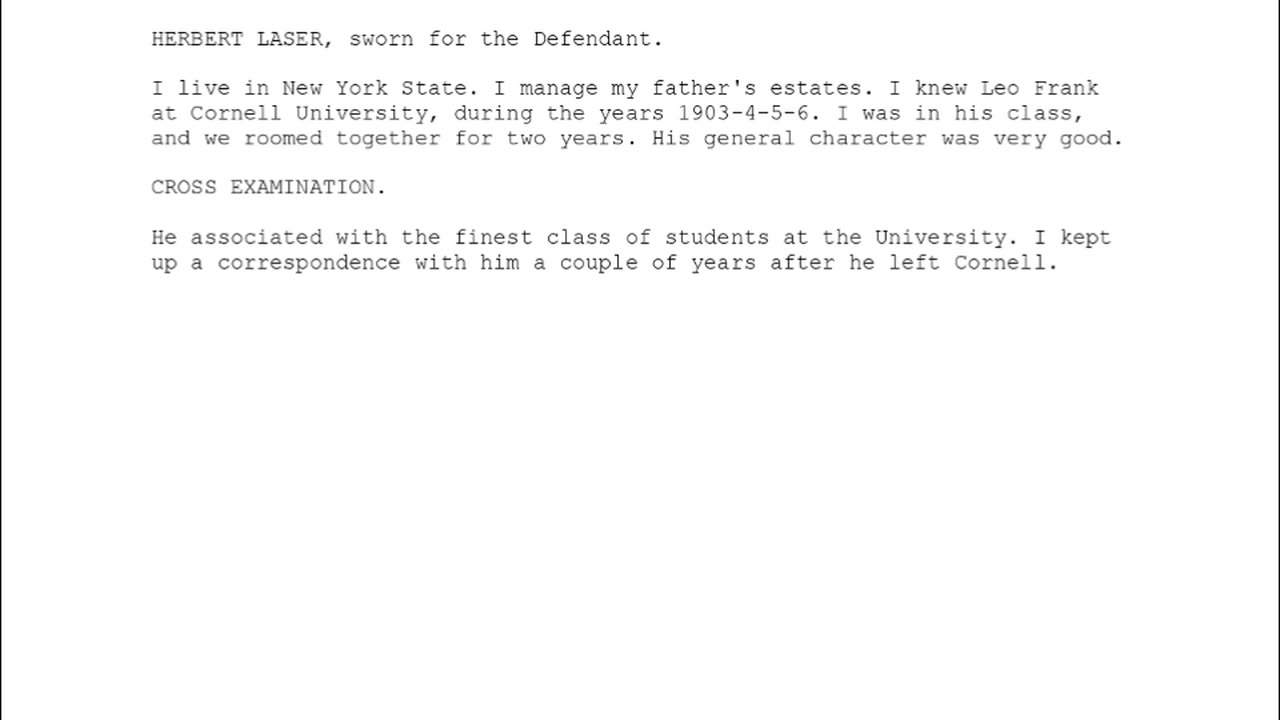Click the phrase father's estates
The image size is (1280, 720).
[756, 89]
